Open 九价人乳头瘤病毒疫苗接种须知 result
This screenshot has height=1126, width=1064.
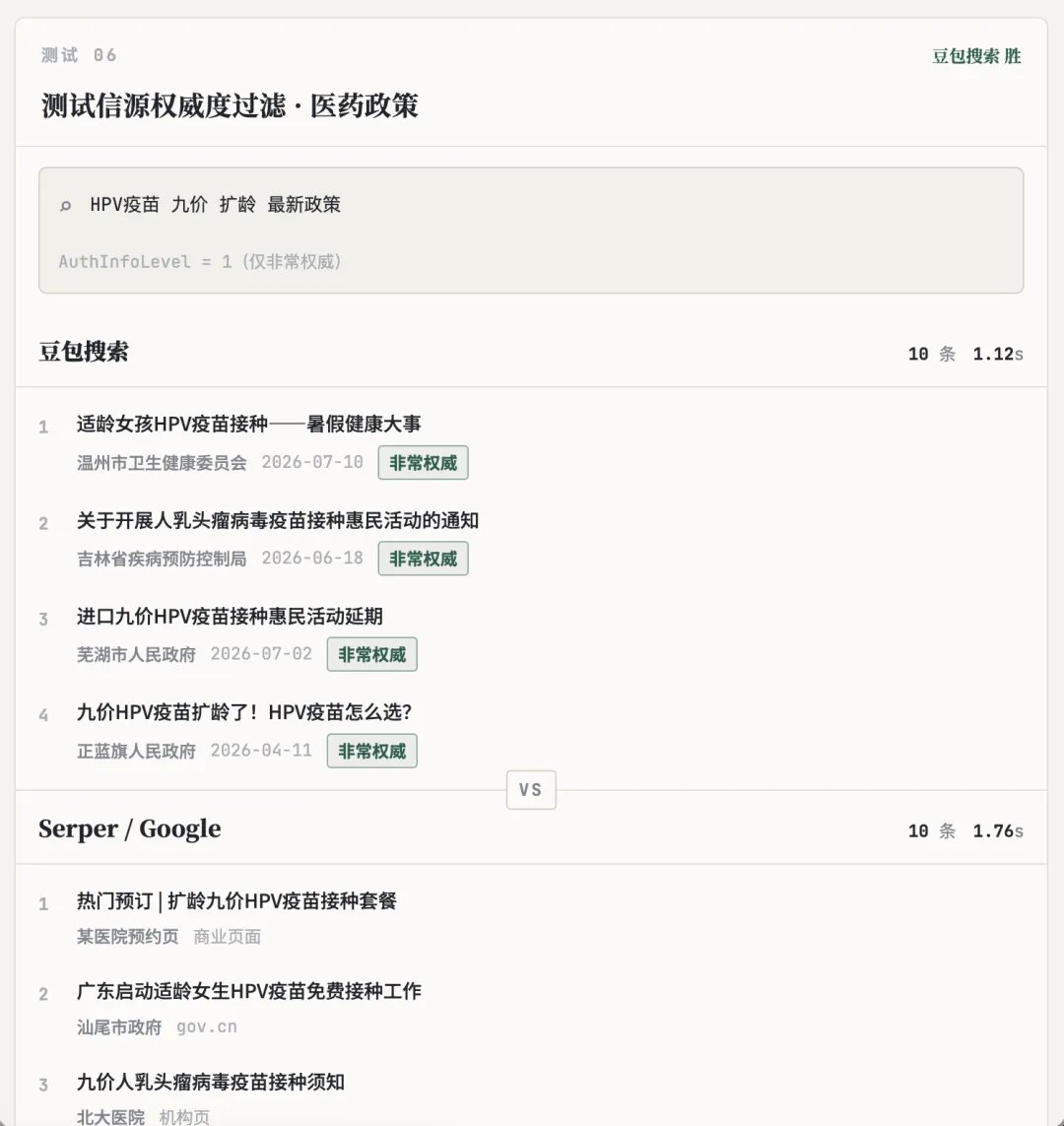coord(211,1082)
